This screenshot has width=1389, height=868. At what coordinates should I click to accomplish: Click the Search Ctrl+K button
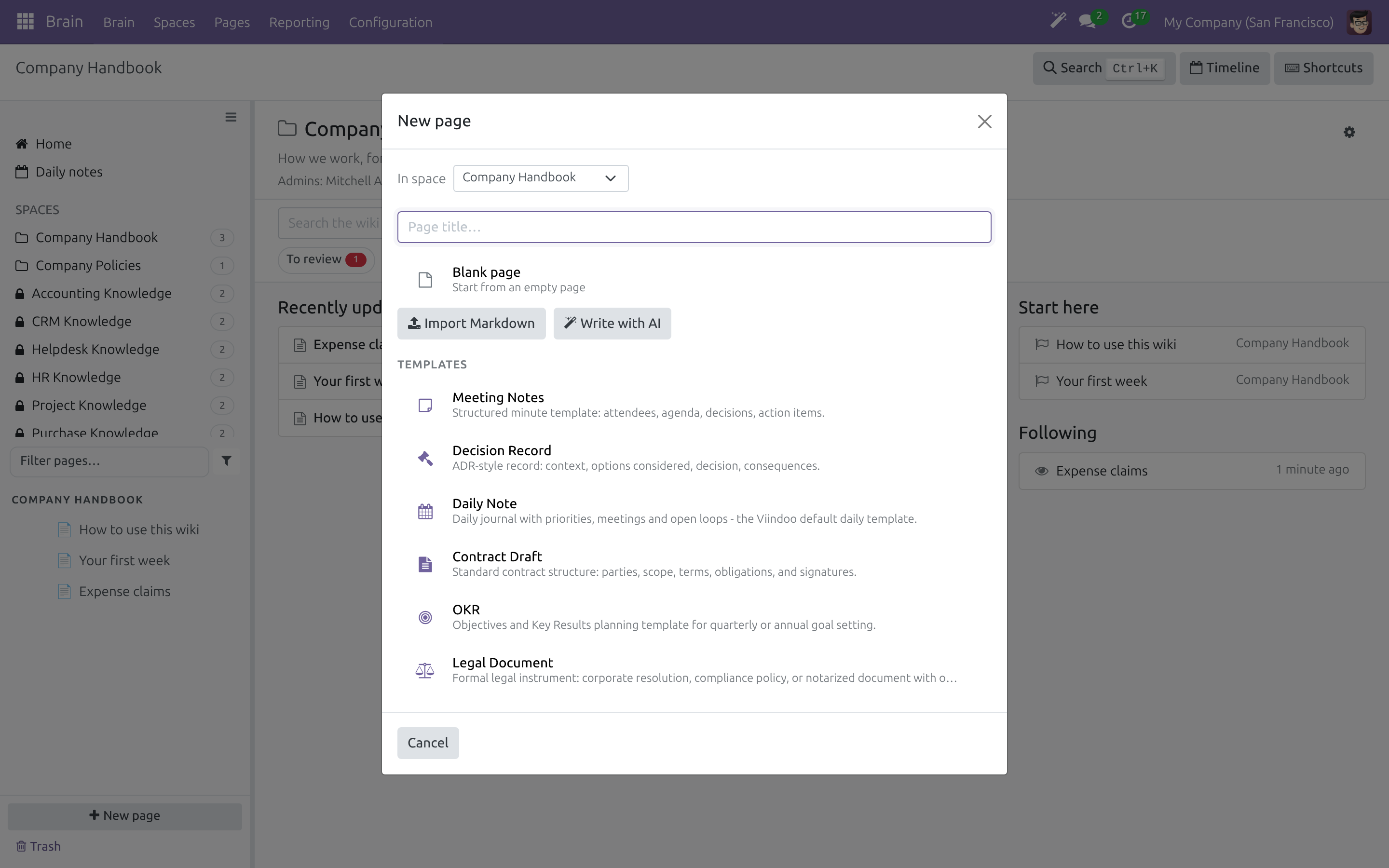pos(1104,68)
